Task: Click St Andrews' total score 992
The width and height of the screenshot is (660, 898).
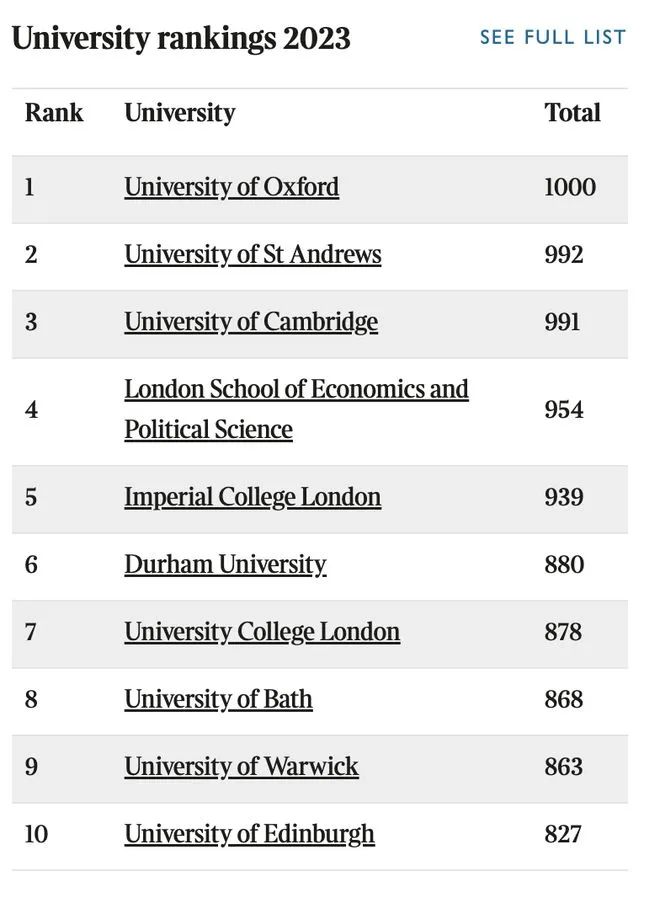Action: [x=563, y=254]
